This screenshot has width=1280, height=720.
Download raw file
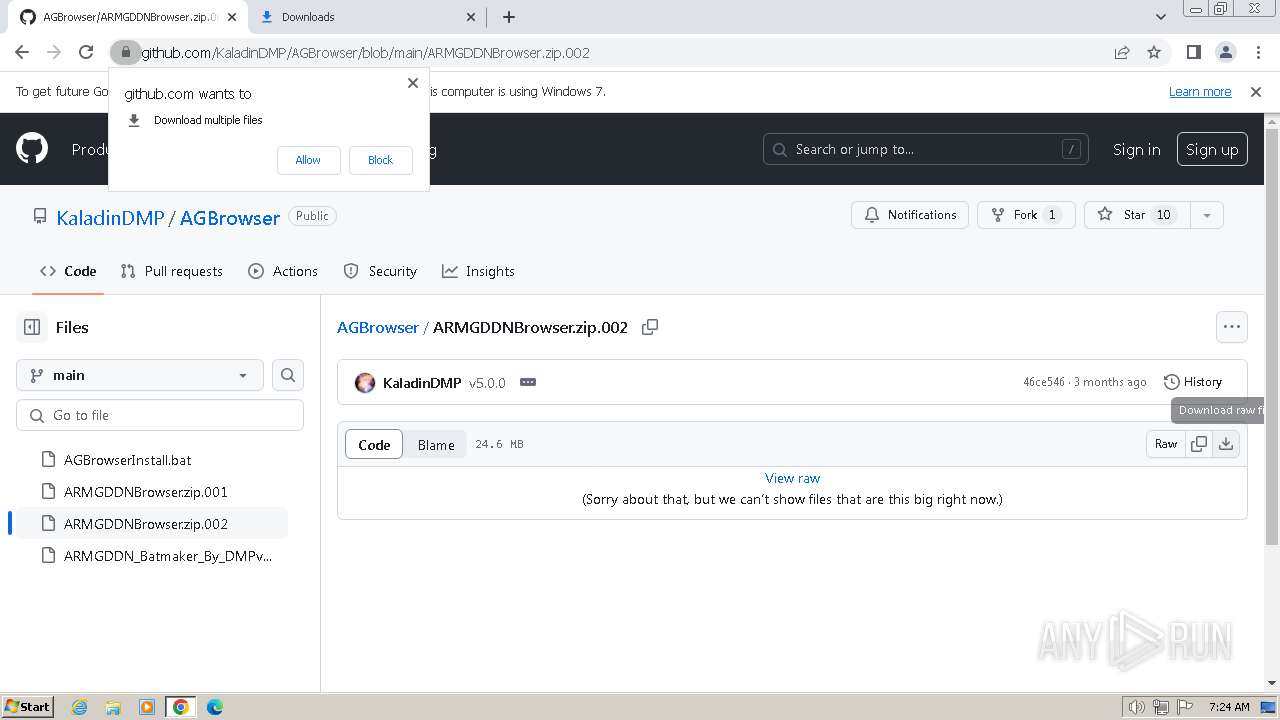[1226, 444]
